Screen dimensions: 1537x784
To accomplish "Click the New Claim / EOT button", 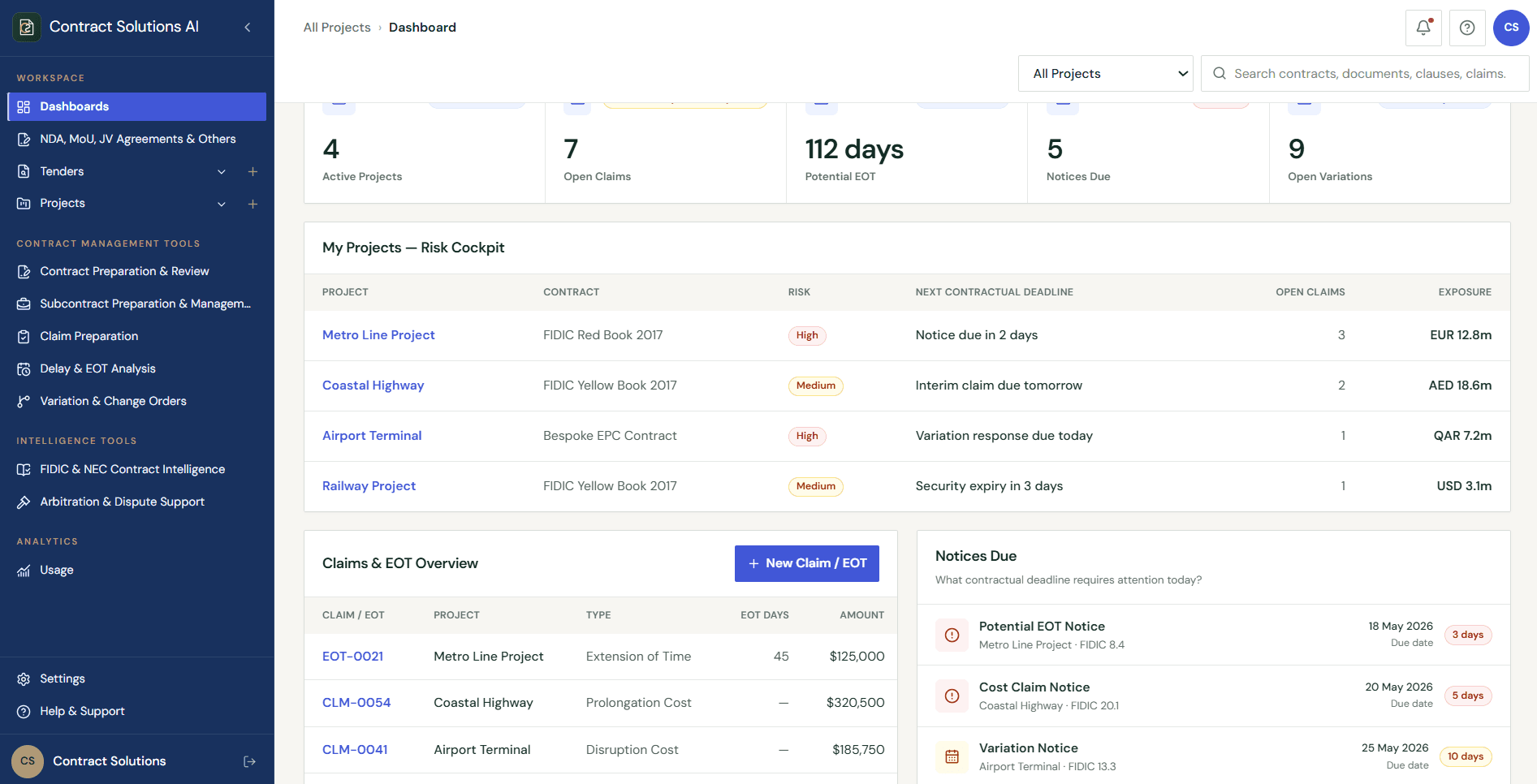I will click(806, 563).
